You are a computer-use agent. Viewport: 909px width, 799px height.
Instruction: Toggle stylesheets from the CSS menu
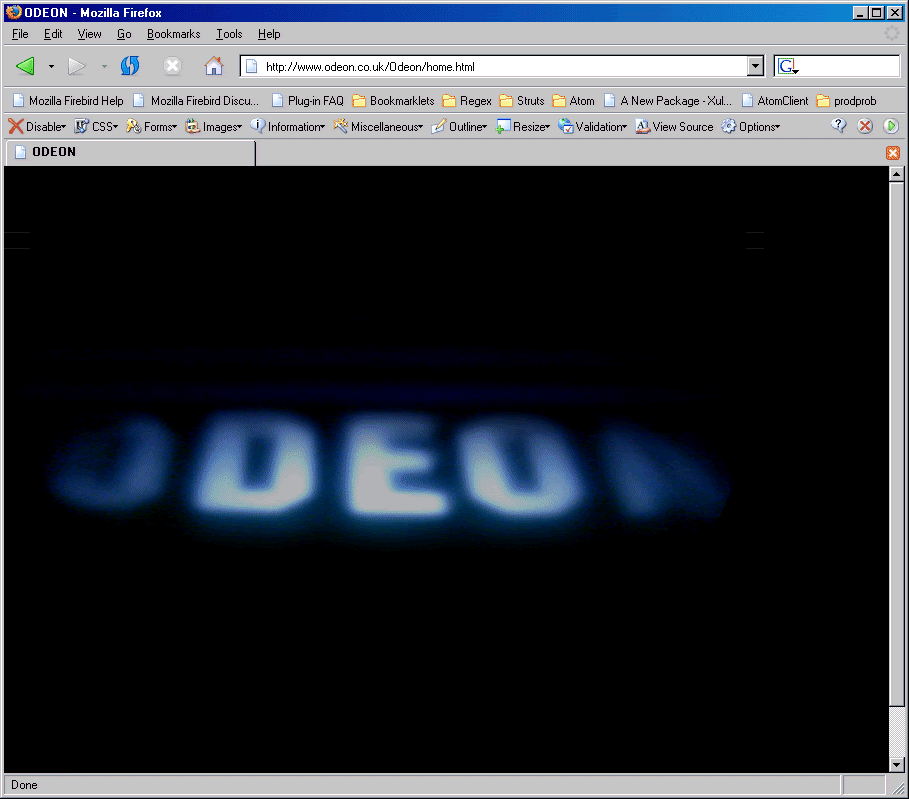tap(96, 126)
